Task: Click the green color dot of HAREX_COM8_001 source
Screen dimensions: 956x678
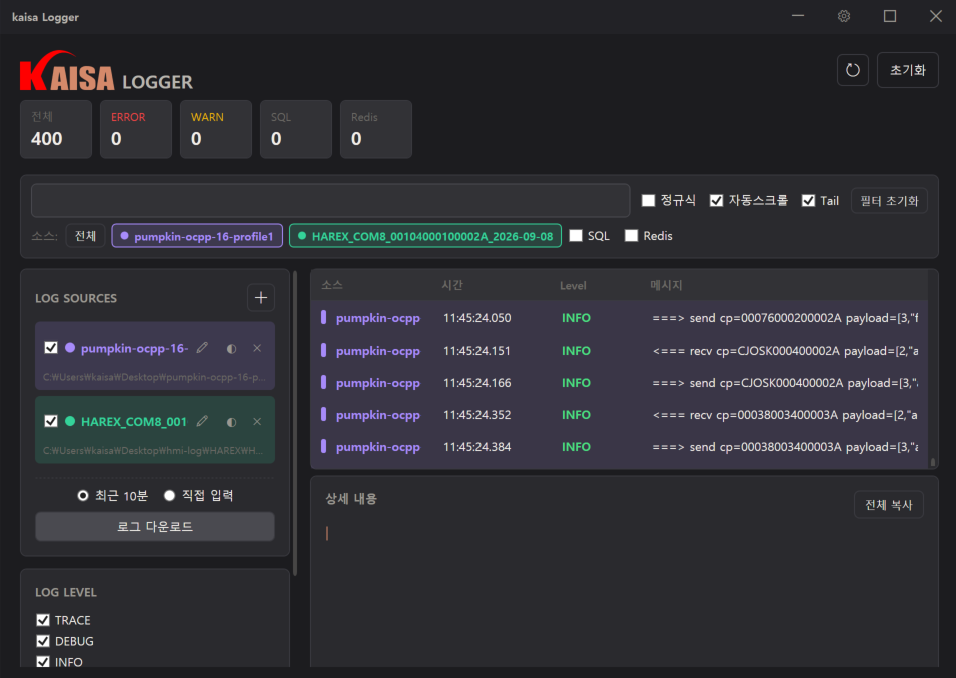Action: pos(70,421)
